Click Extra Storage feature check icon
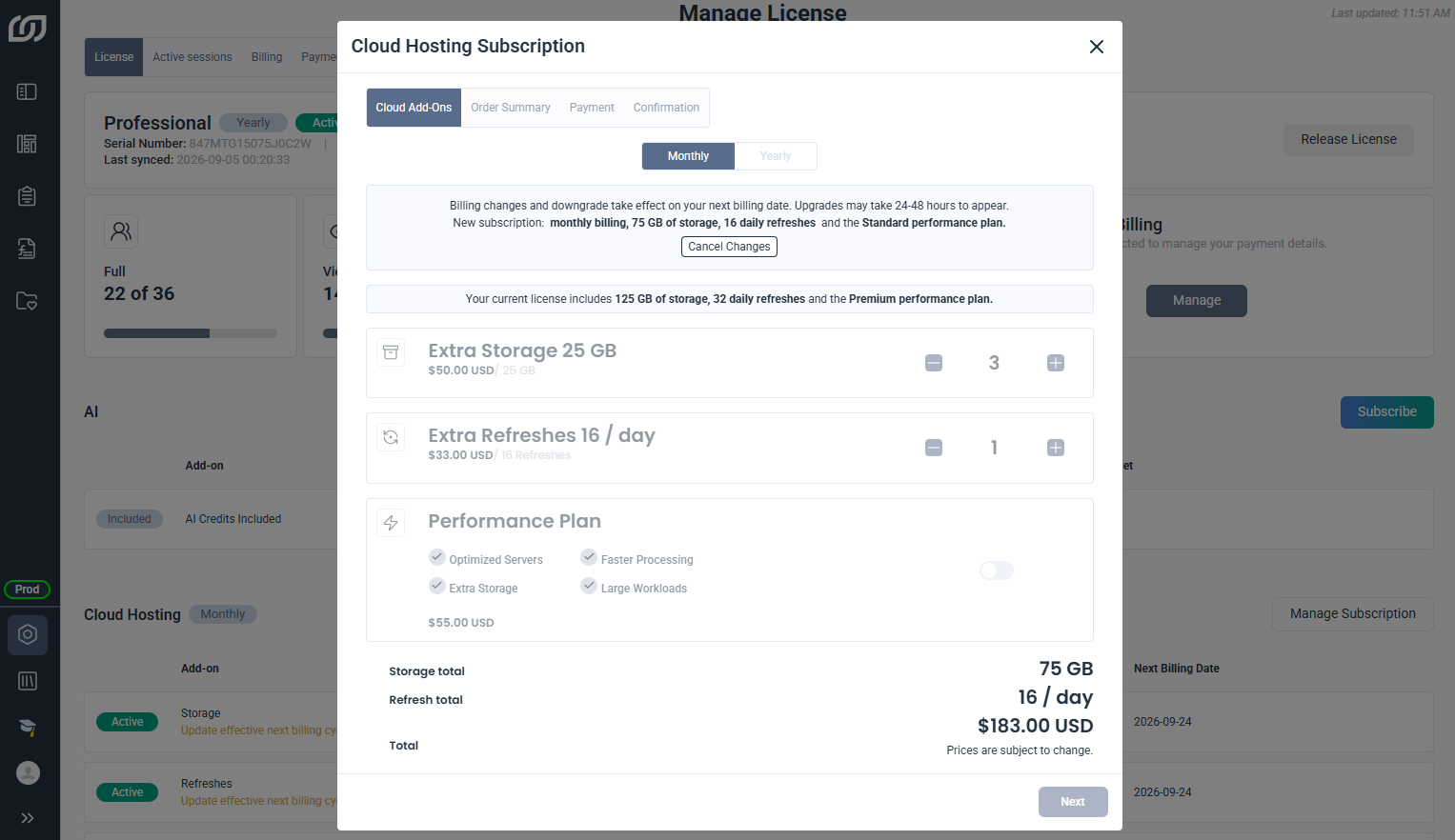Image resolution: width=1455 pixels, height=840 pixels. pos(437,586)
